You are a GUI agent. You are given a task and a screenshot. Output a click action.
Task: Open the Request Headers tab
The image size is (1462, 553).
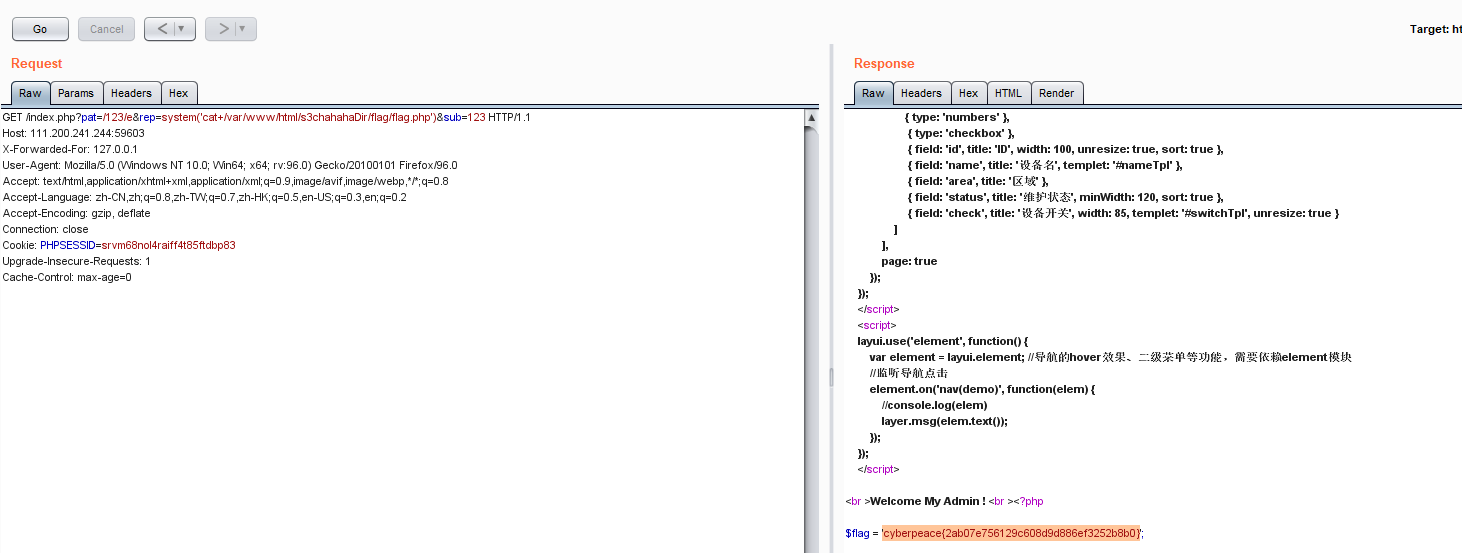tap(131, 93)
